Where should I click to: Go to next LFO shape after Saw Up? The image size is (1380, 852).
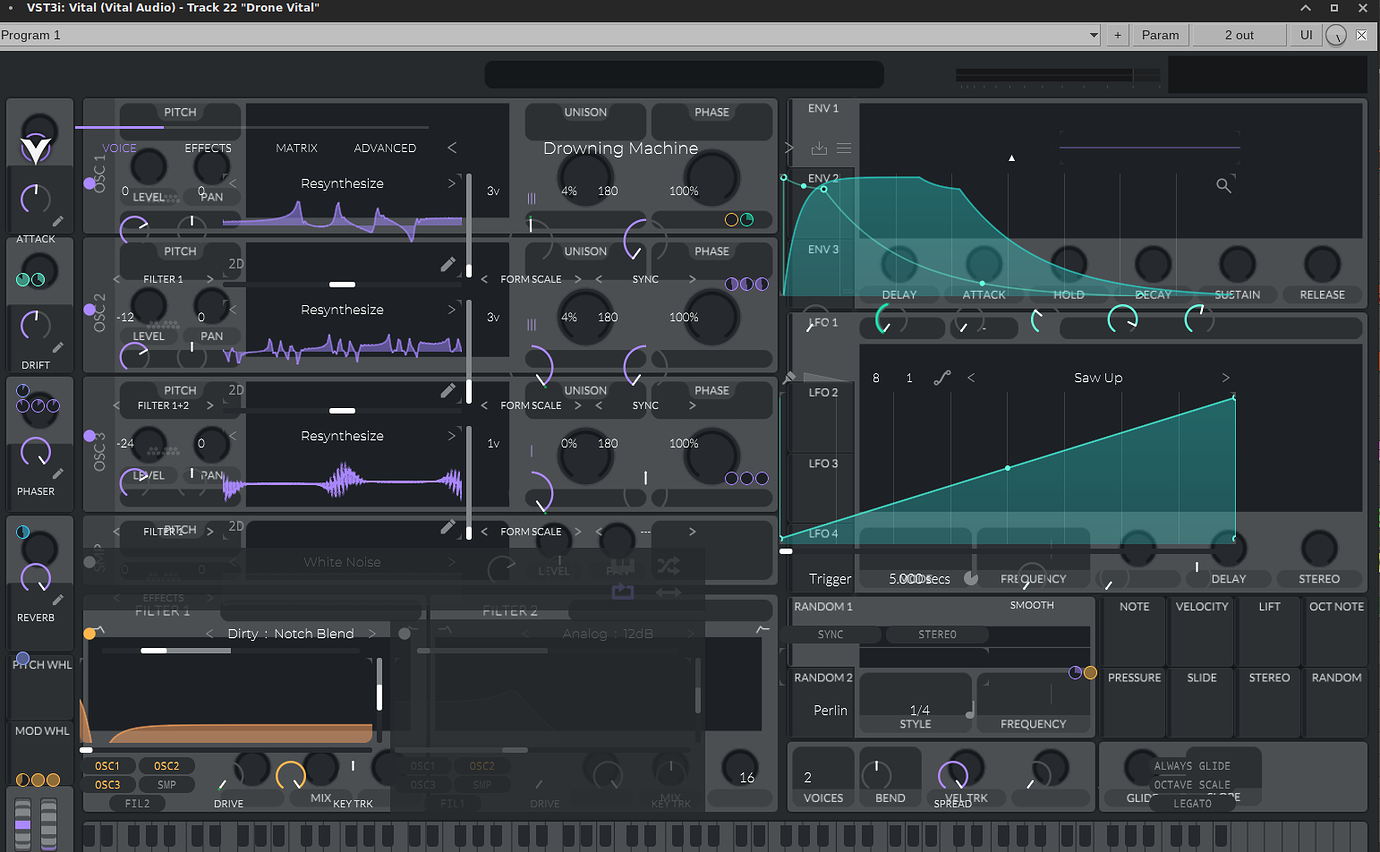(1226, 378)
